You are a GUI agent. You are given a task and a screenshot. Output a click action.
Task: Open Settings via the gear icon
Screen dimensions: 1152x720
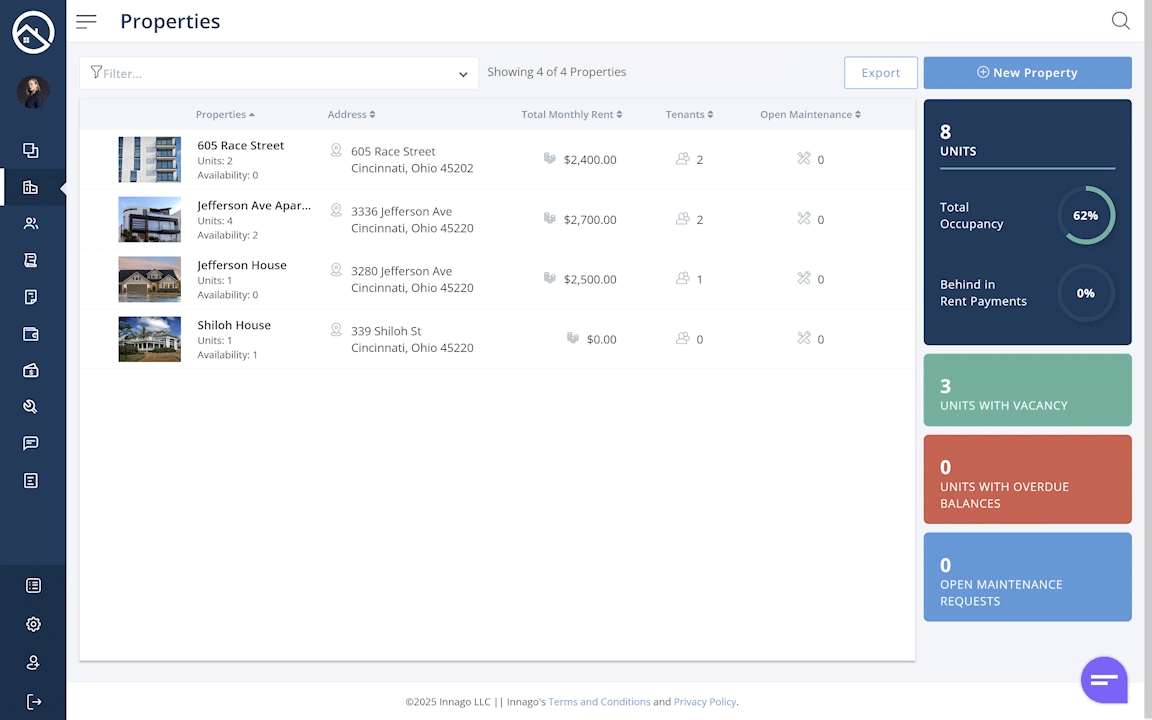click(x=33, y=623)
